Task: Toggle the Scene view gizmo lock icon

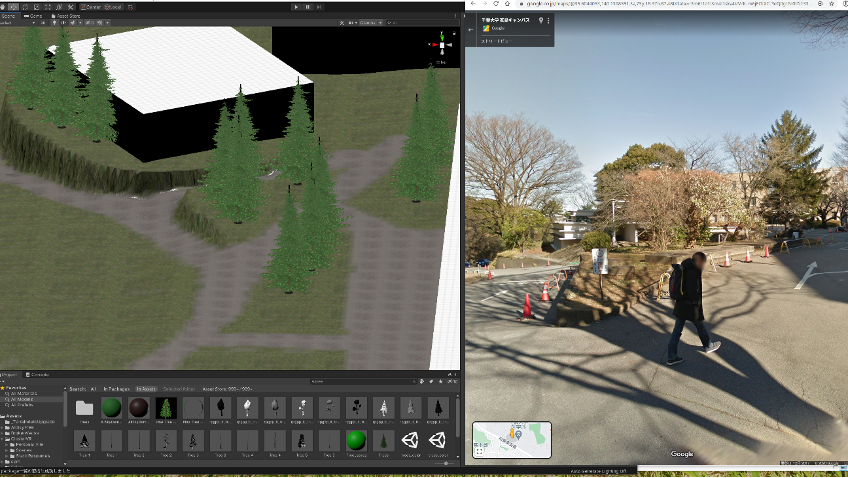Action: [x=454, y=34]
